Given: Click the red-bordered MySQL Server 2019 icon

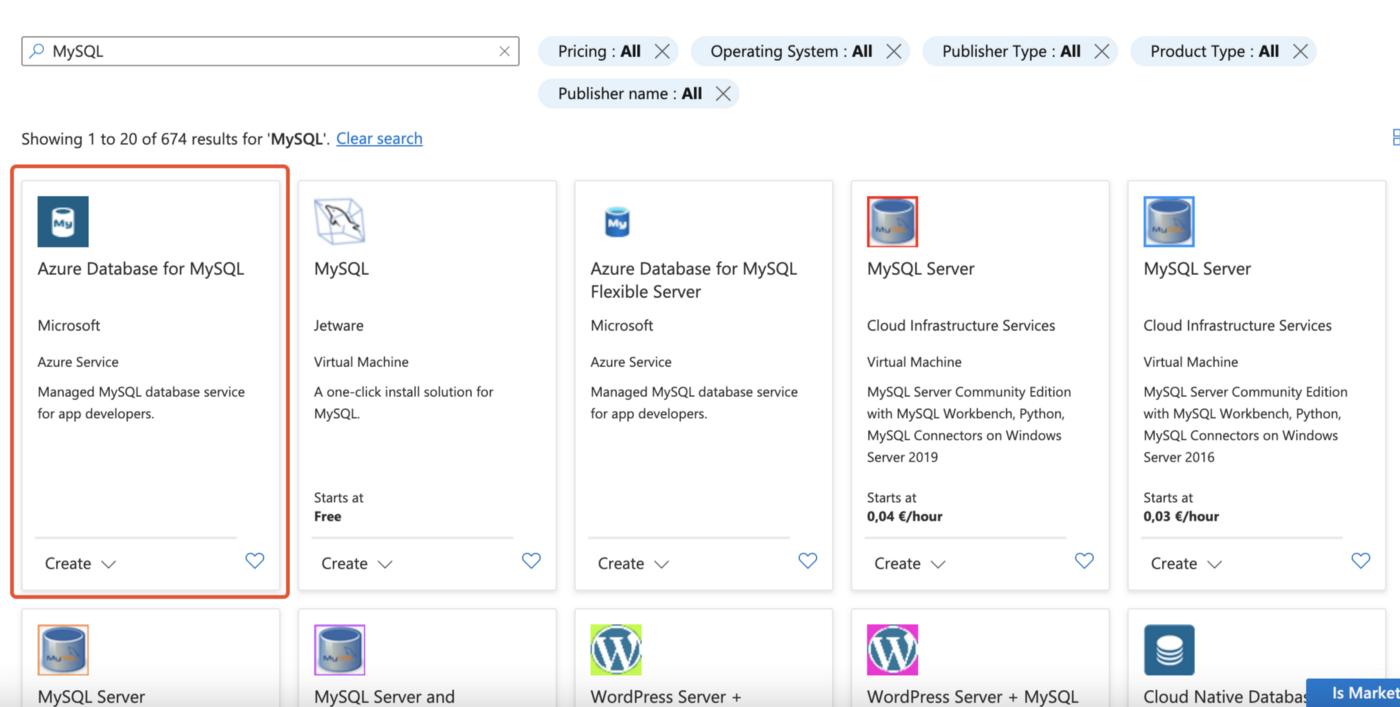Looking at the screenshot, I should tap(892, 222).
